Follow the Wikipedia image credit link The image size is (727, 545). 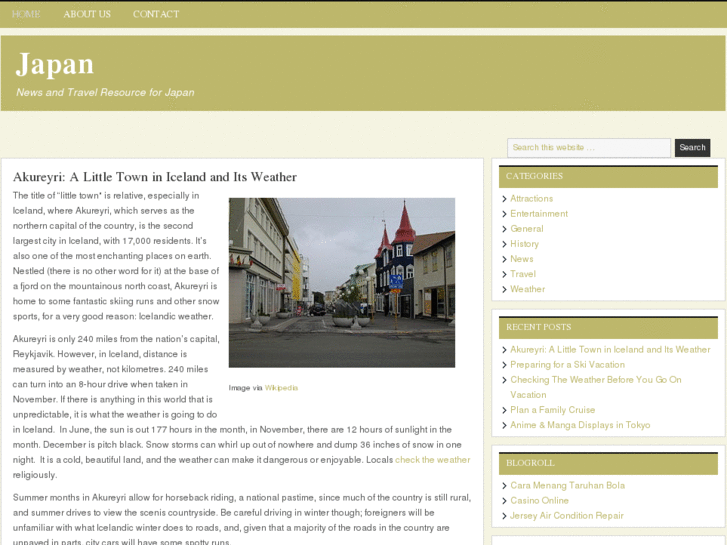click(x=281, y=388)
